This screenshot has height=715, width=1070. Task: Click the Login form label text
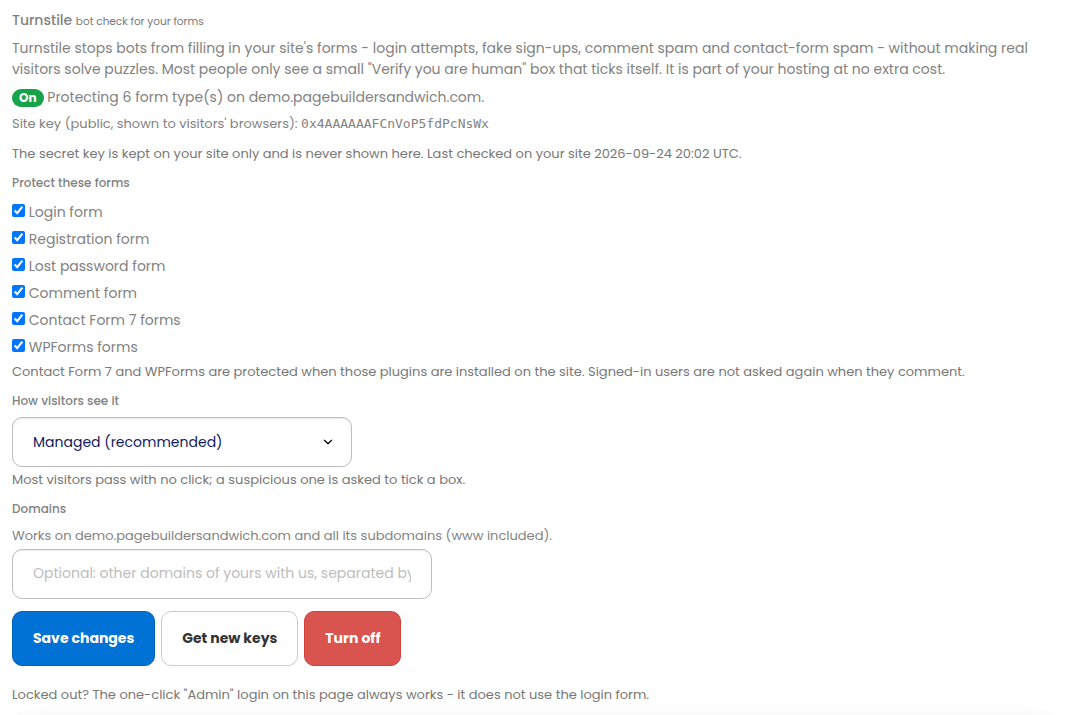[66, 212]
